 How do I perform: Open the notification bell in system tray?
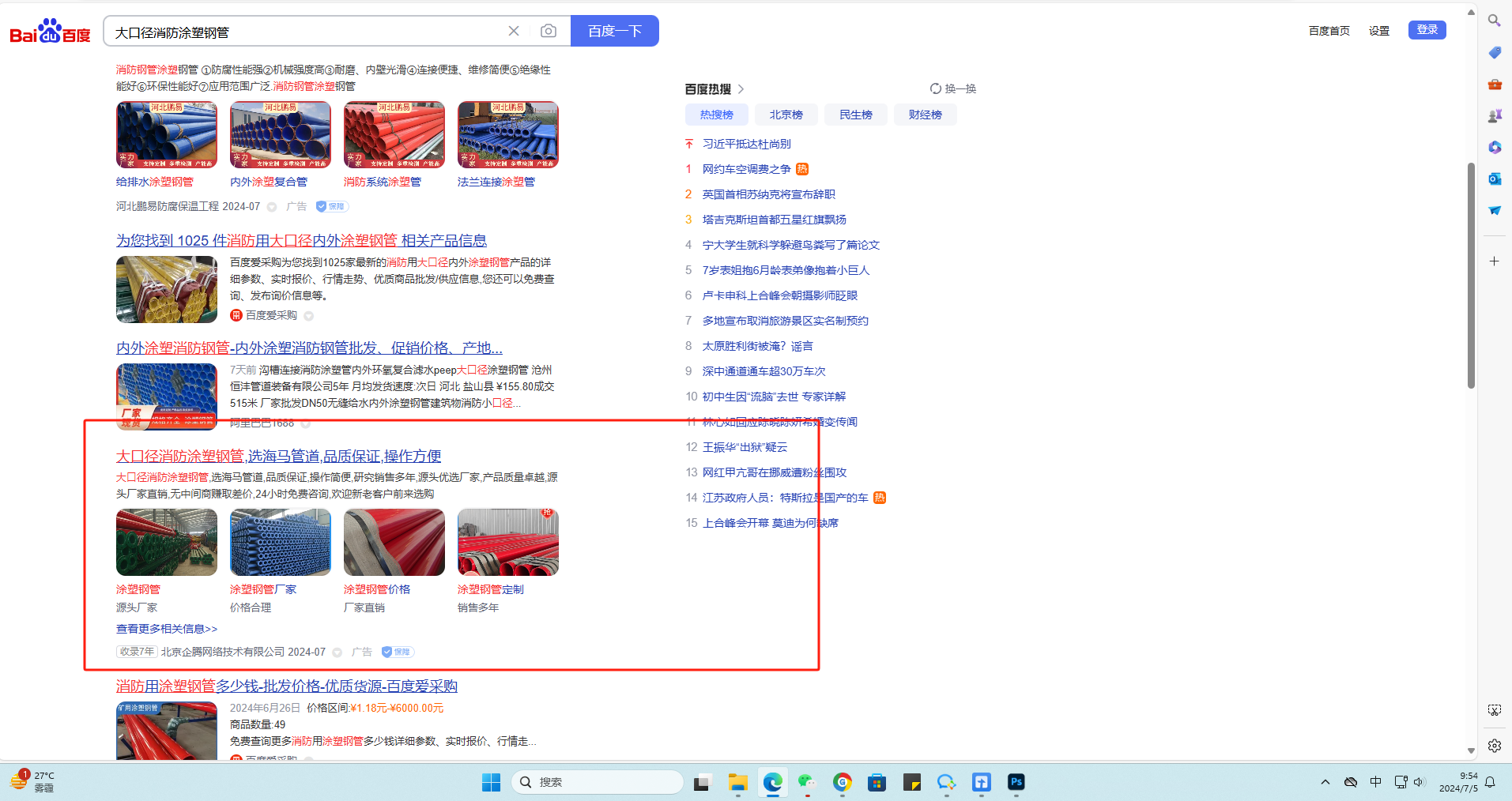pyautogui.click(x=1490, y=782)
